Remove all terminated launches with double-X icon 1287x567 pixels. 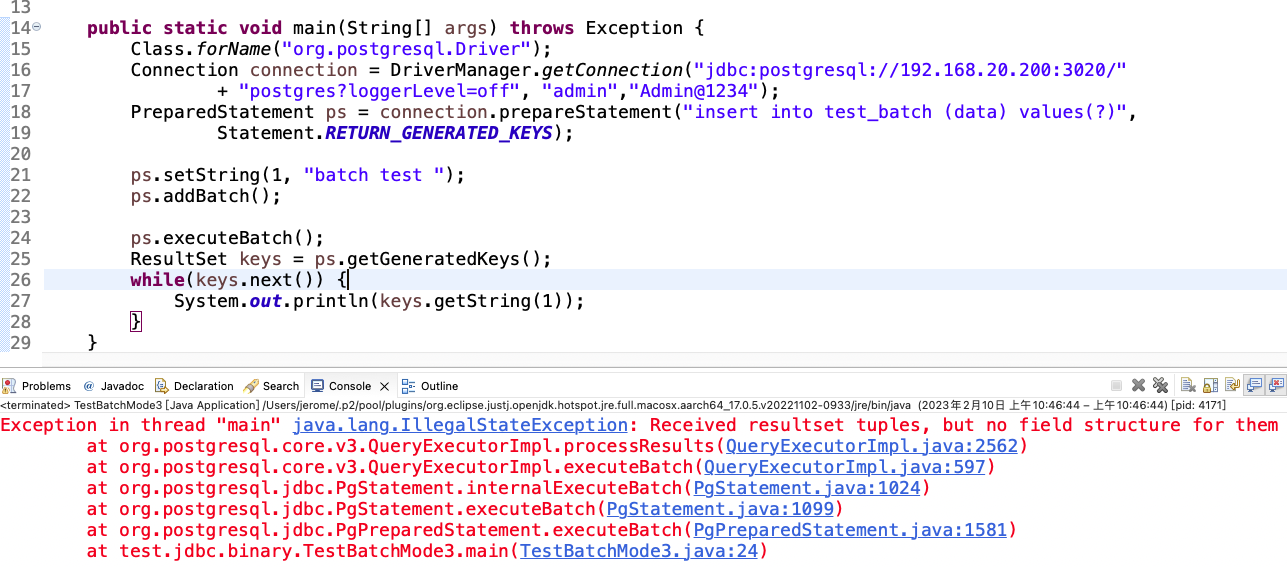point(1160,386)
